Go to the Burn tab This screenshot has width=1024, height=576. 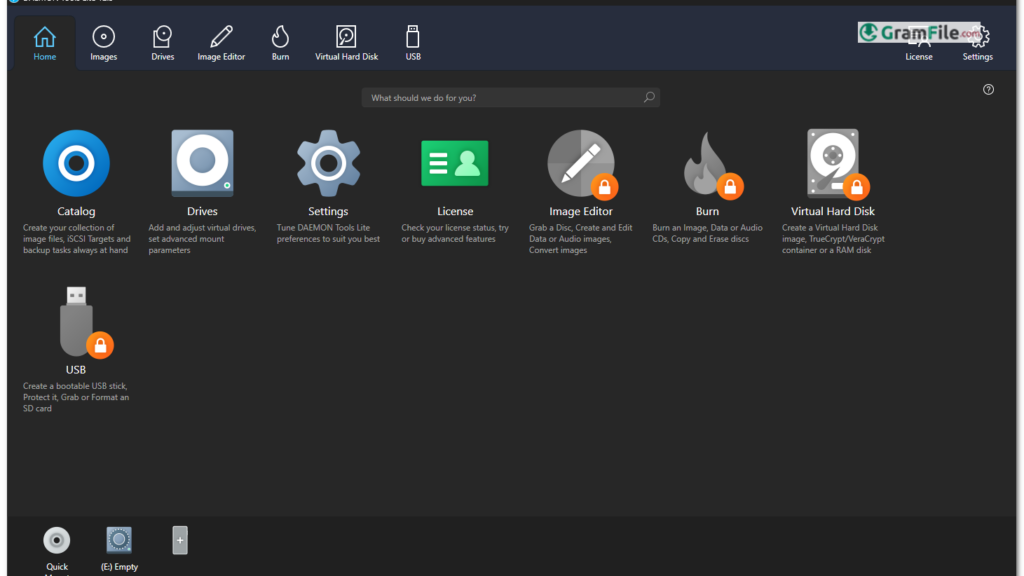point(280,43)
